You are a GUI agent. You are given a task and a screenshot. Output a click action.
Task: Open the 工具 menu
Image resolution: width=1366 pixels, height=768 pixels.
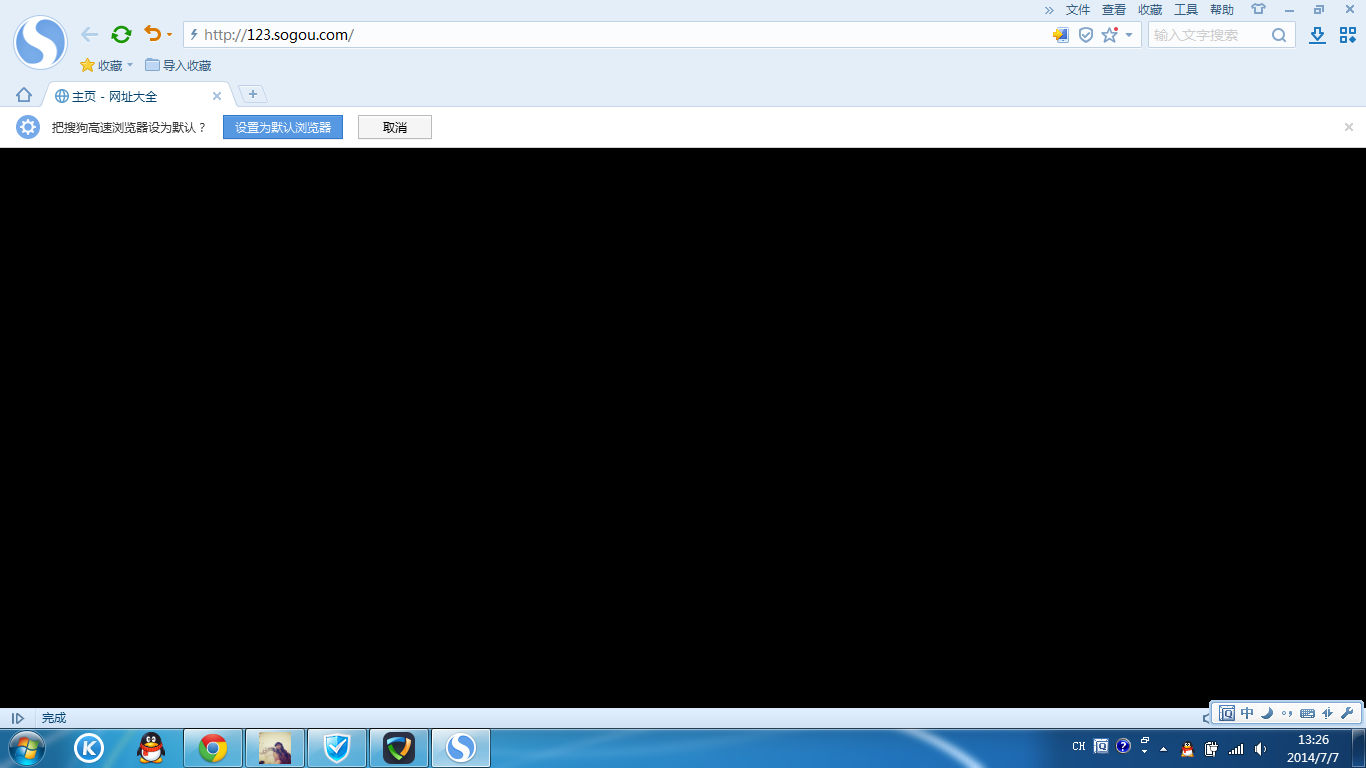pos(1185,9)
